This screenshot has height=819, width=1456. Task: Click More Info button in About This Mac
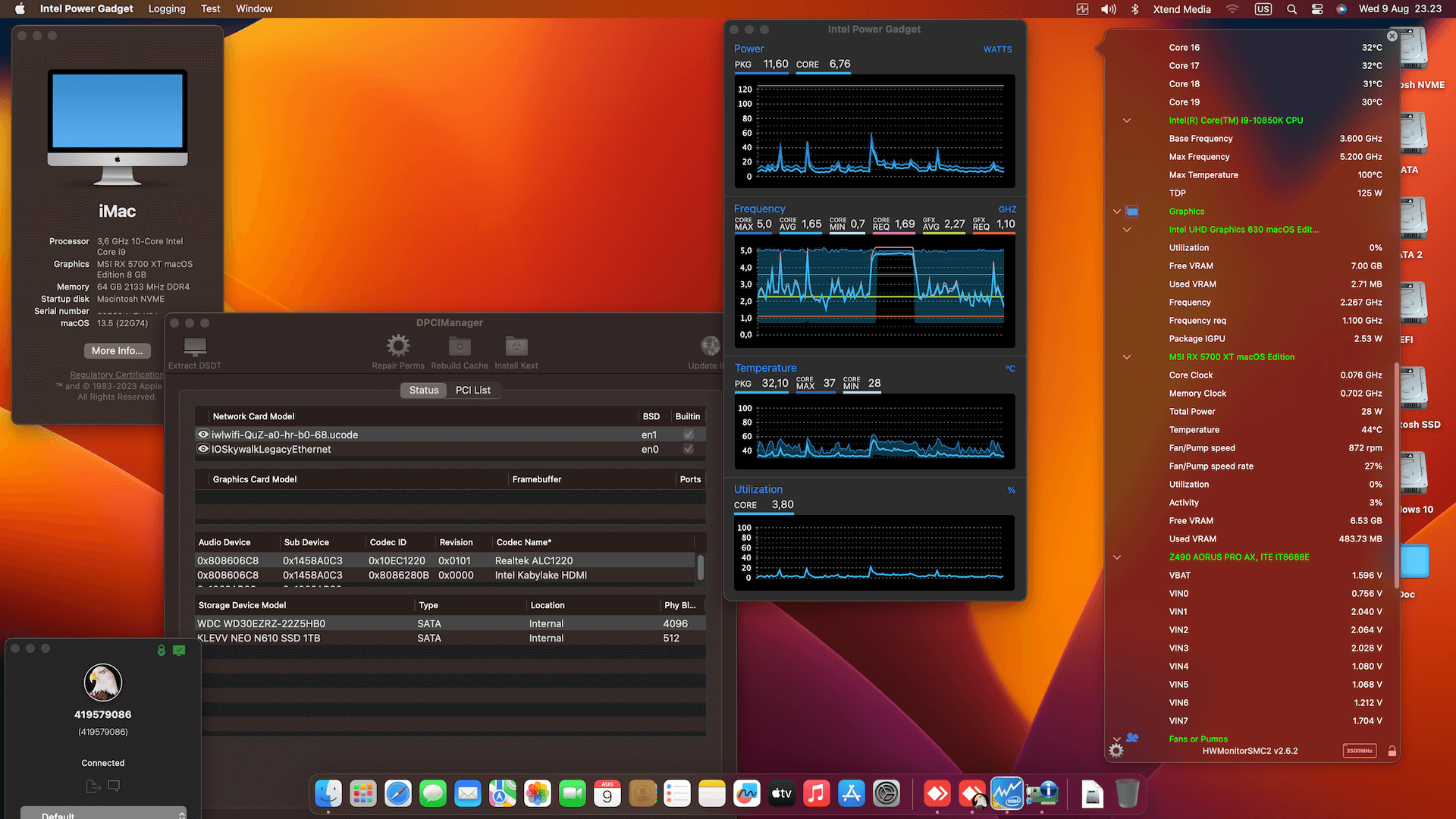[118, 350]
